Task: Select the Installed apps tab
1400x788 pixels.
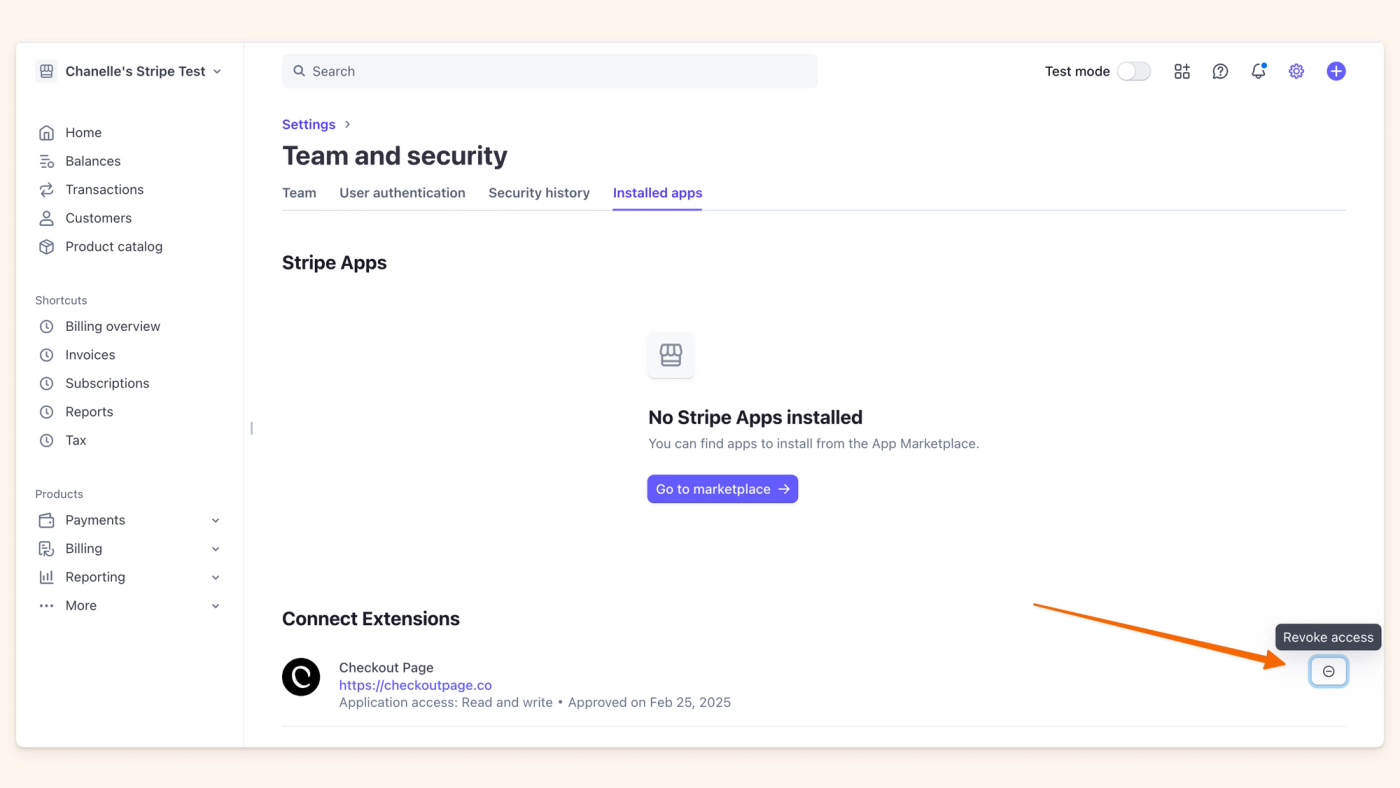Action: 657,193
